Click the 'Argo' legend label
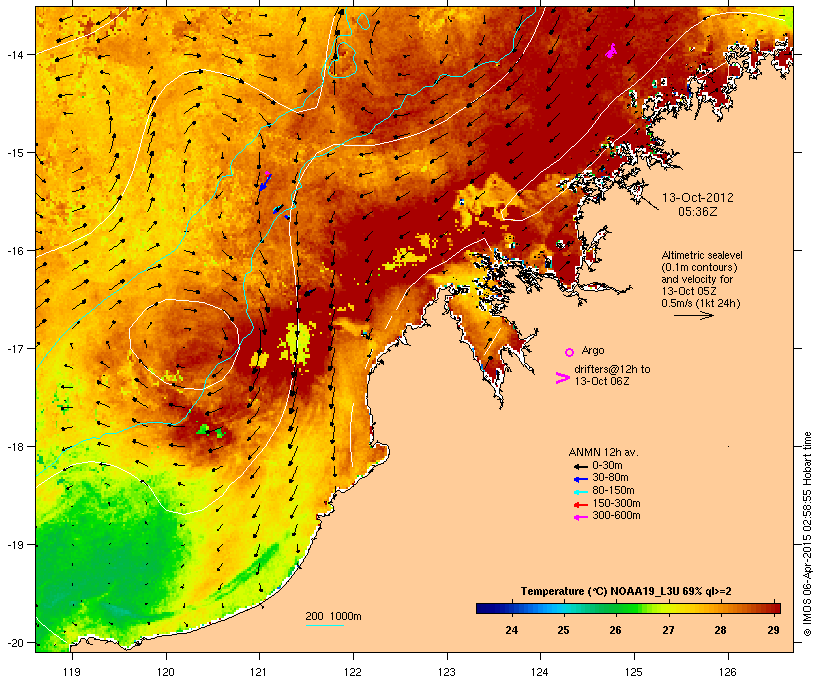This screenshot has height=680, width=820. tap(593, 350)
